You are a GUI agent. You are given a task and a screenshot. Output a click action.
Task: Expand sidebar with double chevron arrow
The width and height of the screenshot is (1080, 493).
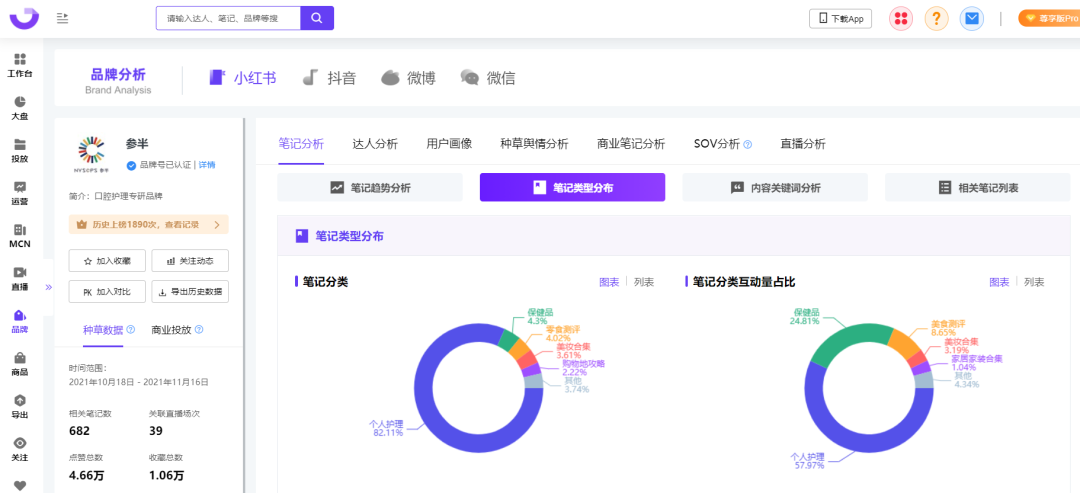point(48,287)
